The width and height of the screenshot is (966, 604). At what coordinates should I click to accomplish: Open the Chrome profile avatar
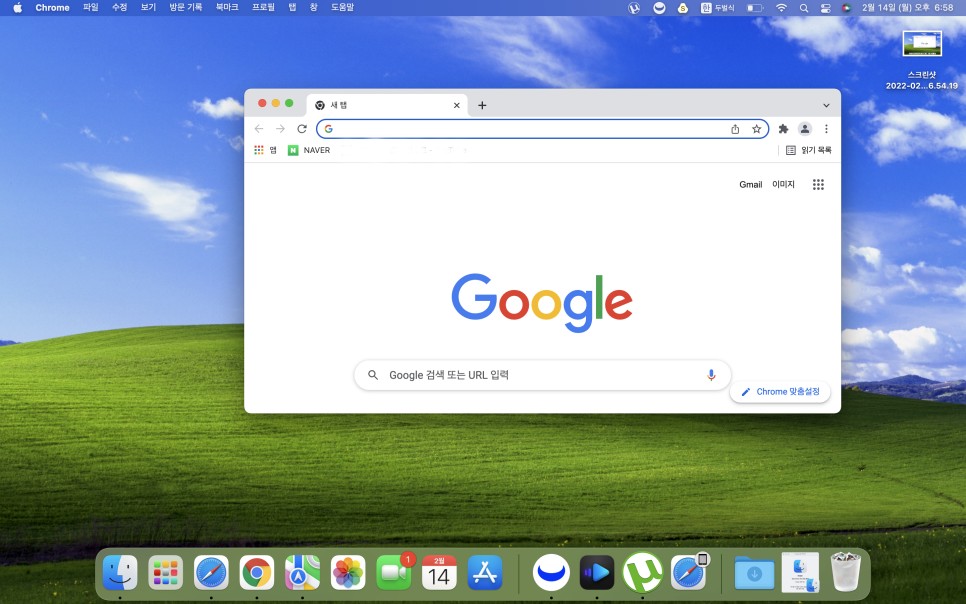[805, 129]
